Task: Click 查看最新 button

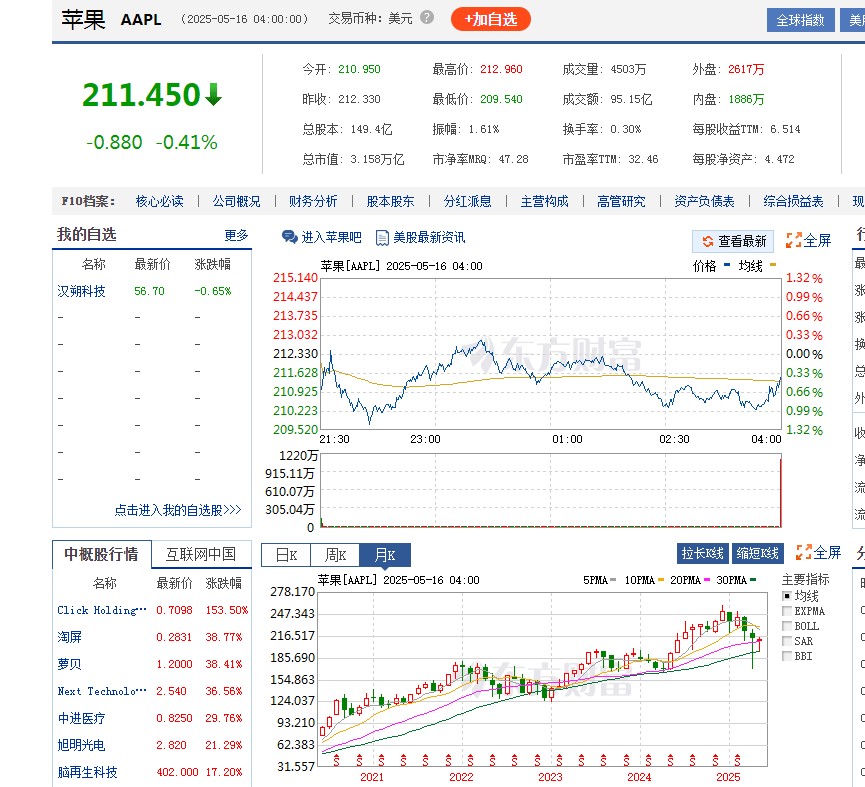Action: point(733,241)
